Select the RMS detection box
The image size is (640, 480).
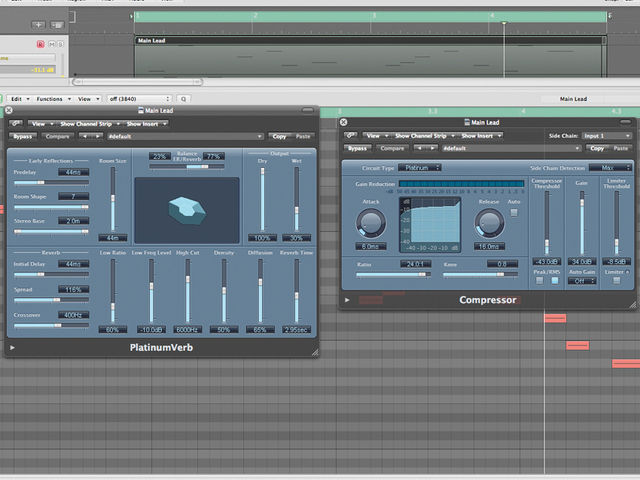click(555, 281)
